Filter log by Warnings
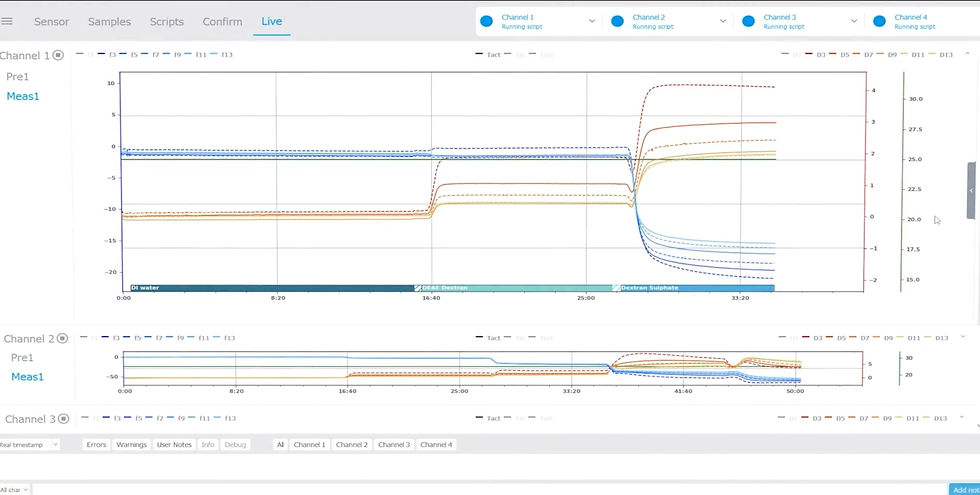Viewport: 980px width, 495px height. [131, 444]
